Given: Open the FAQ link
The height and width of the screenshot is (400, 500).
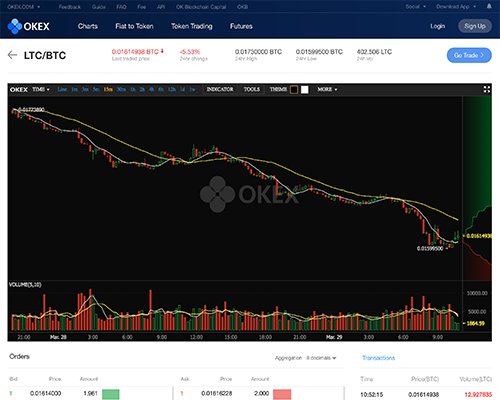Looking at the screenshot, I should 121,7.
